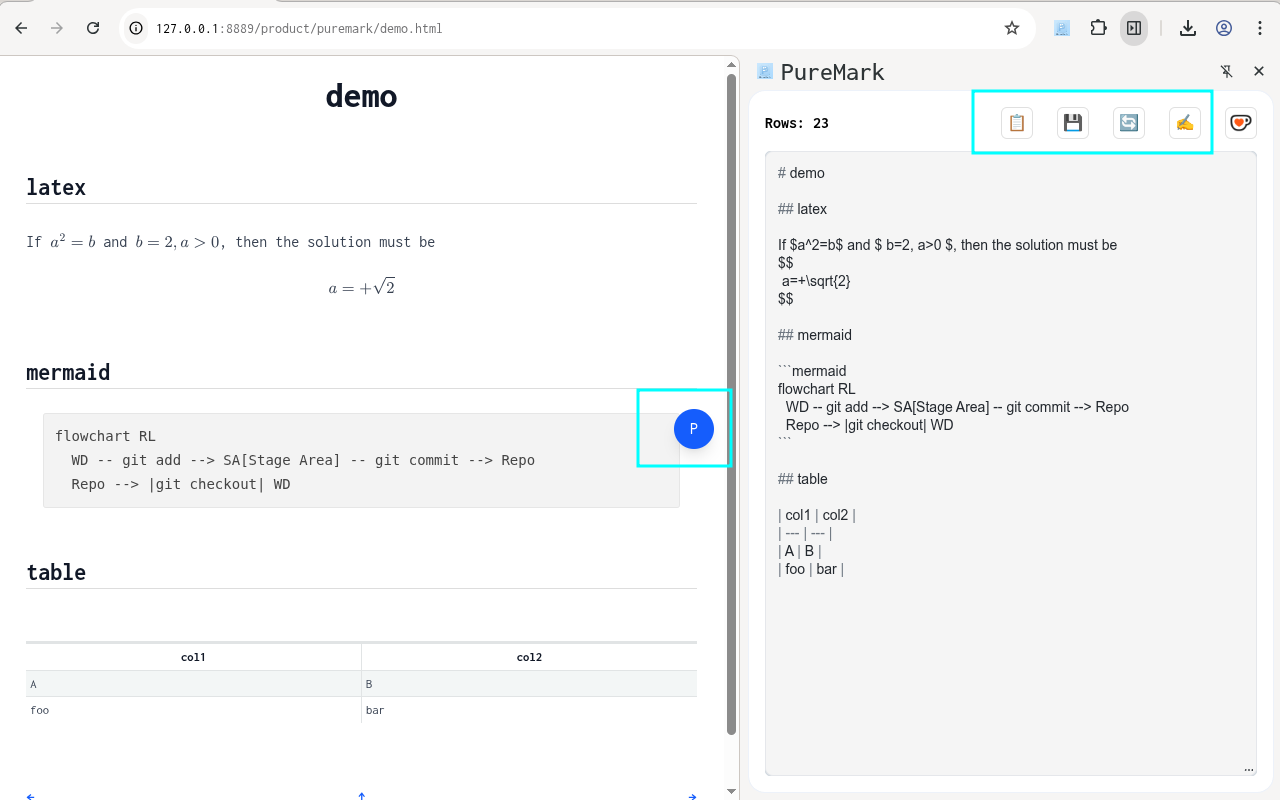Screen dimensions: 1280x800
Task: Click table cell "bar" in the rendered table
Action: point(529,710)
